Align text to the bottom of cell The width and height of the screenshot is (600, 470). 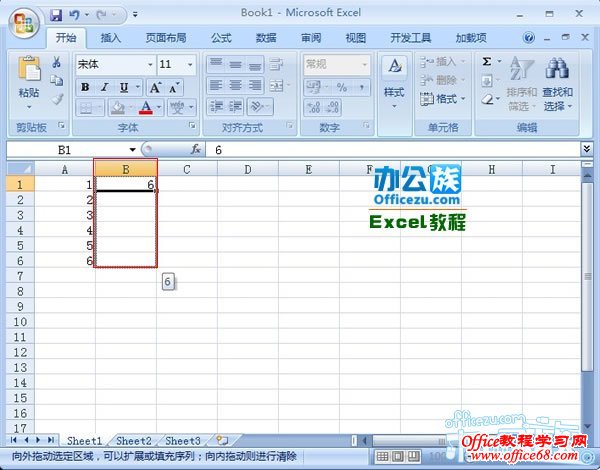[x=254, y=64]
